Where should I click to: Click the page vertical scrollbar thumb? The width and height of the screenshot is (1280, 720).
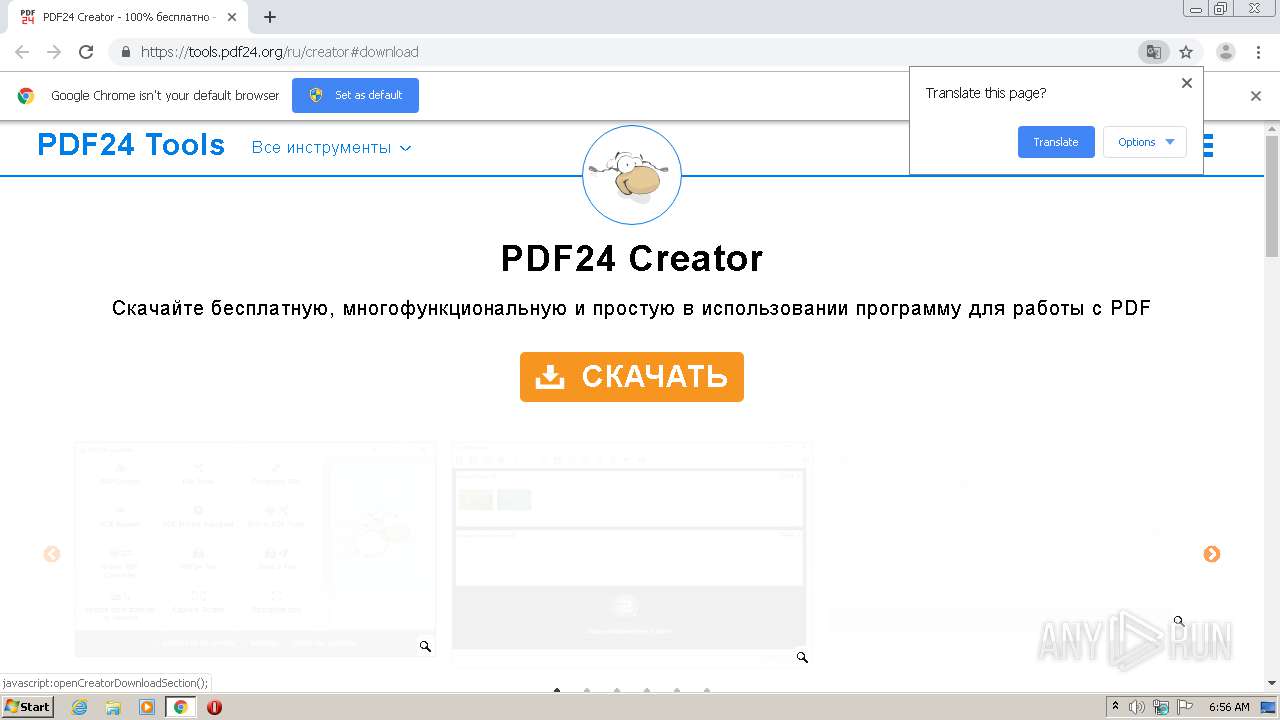[1272, 195]
